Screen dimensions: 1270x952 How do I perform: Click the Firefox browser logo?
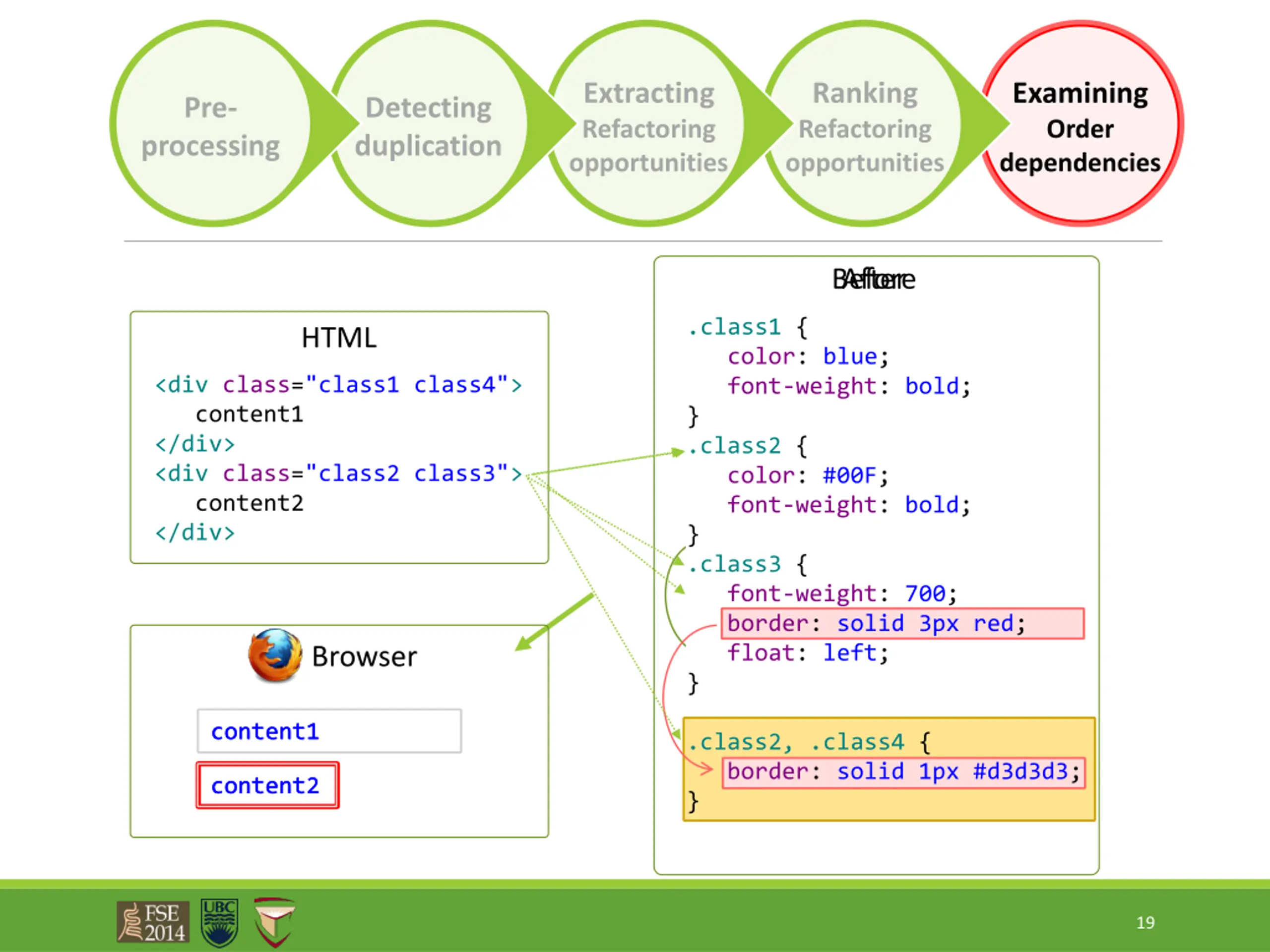(275, 655)
